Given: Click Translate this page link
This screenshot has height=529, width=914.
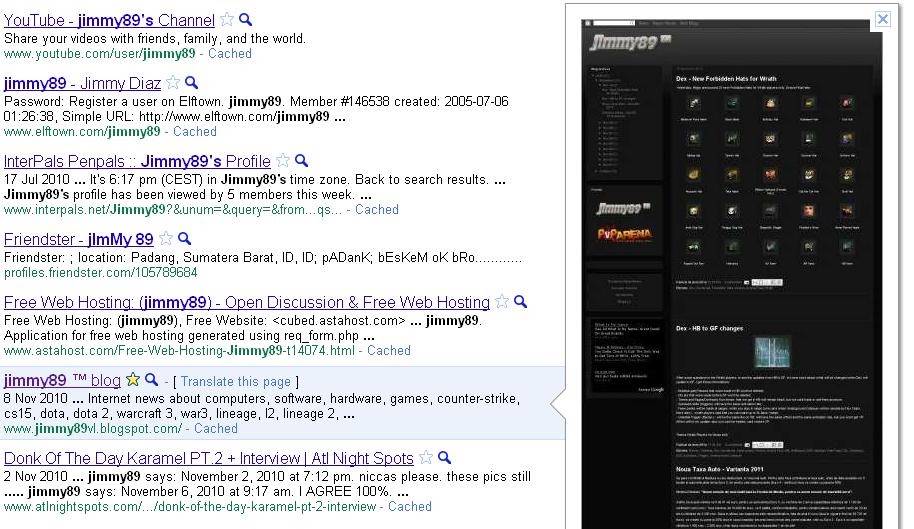Looking at the screenshot, I should coord(235,382).
